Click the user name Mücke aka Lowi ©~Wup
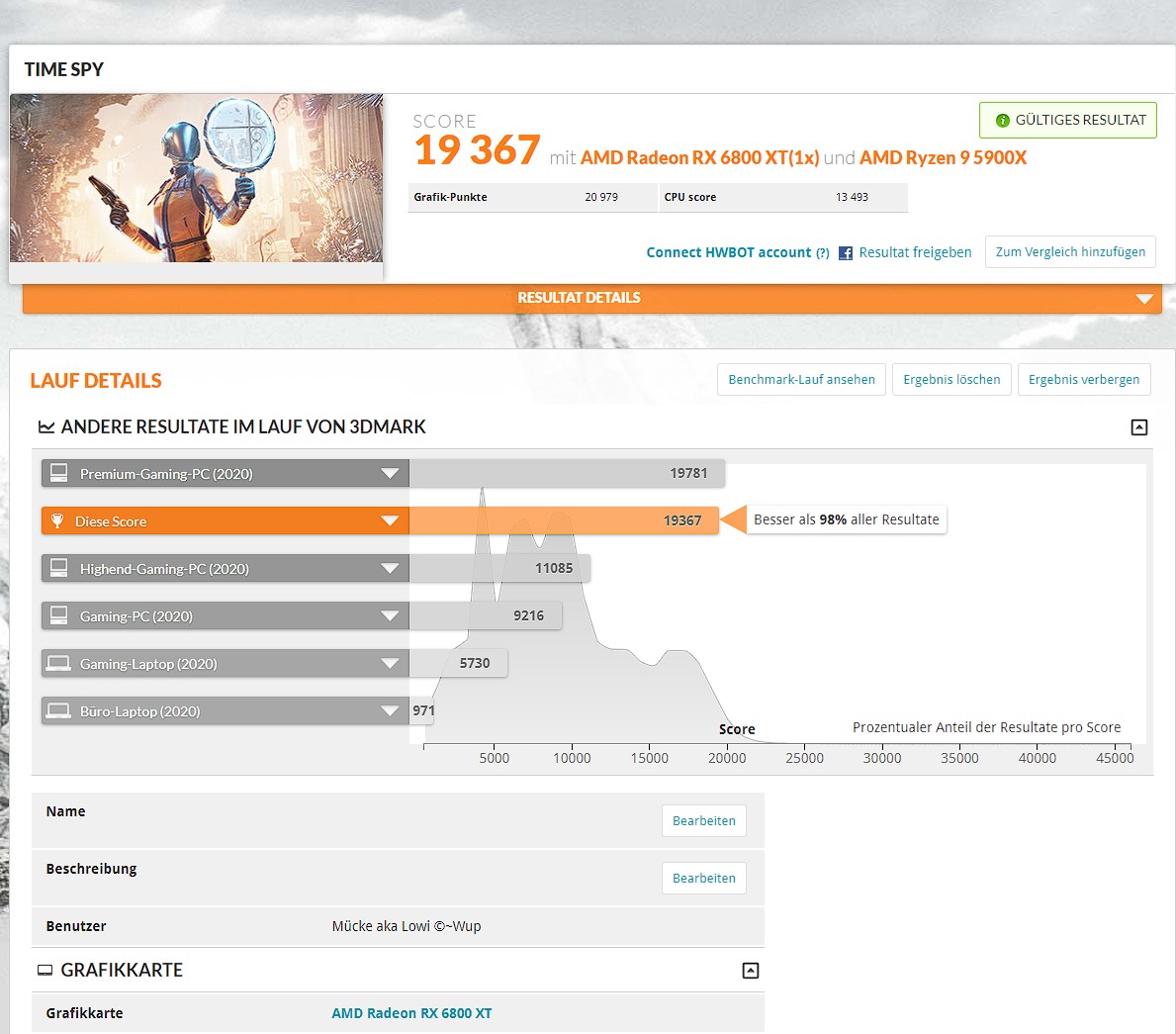The width and height of the screenshot is (1176, 1034). point(407,926)
